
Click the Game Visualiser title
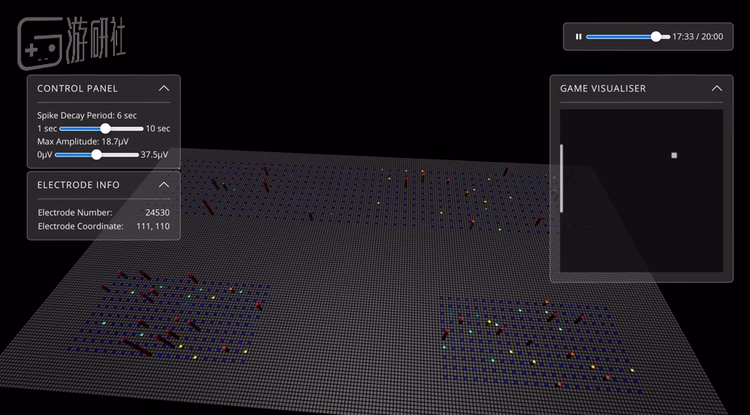(602, 89)
